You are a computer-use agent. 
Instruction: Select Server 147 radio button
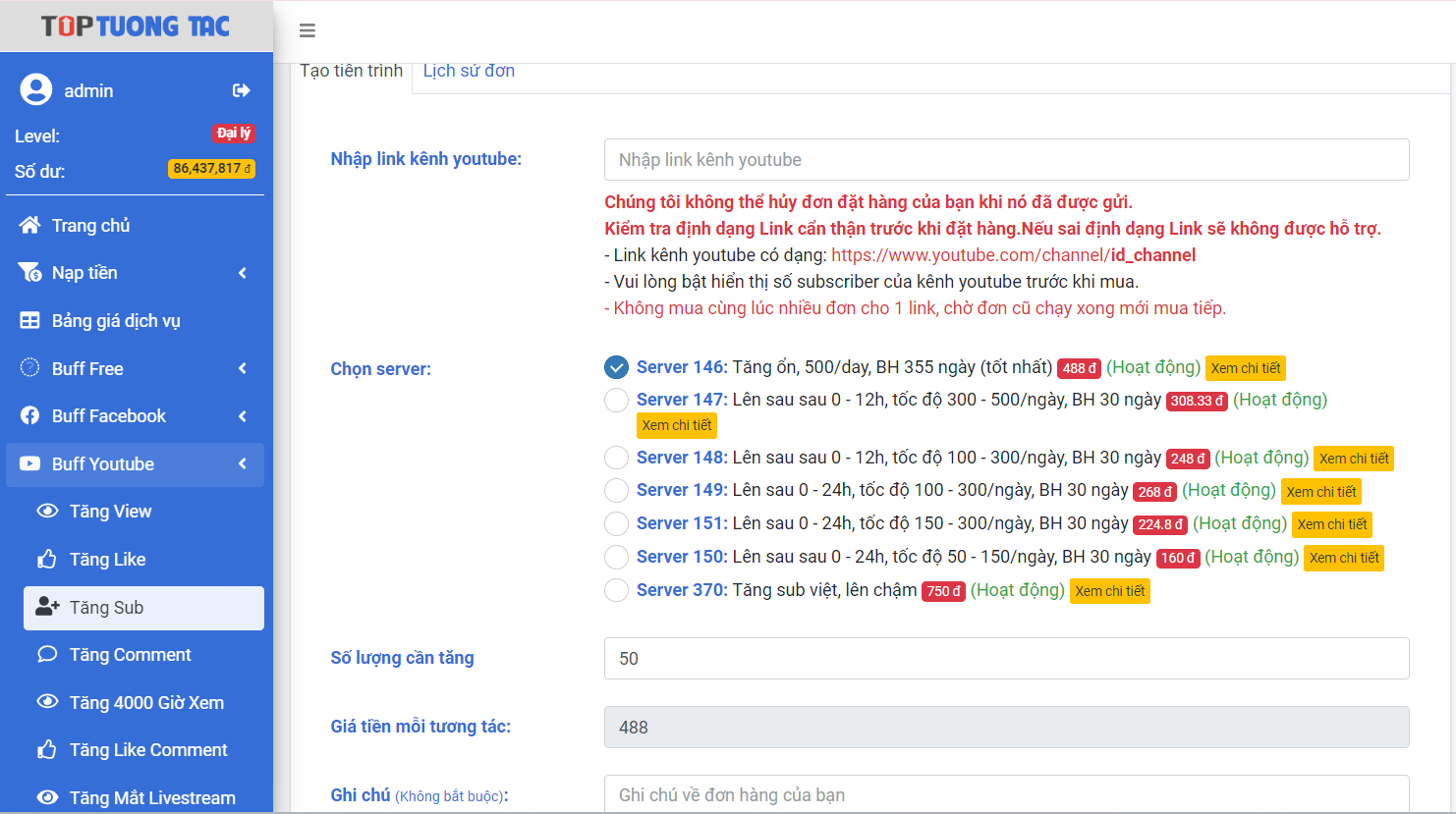(616, 400)
